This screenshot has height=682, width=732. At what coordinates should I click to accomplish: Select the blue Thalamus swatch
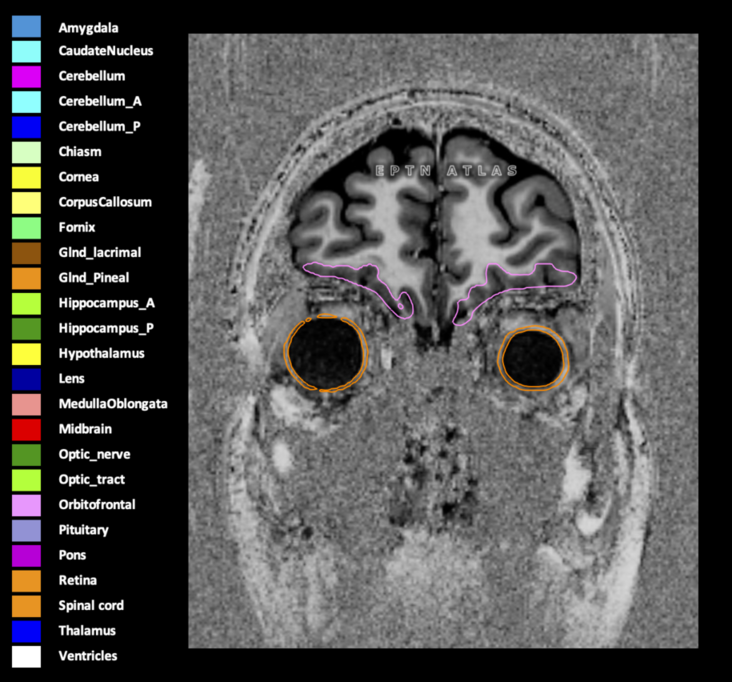26,631
